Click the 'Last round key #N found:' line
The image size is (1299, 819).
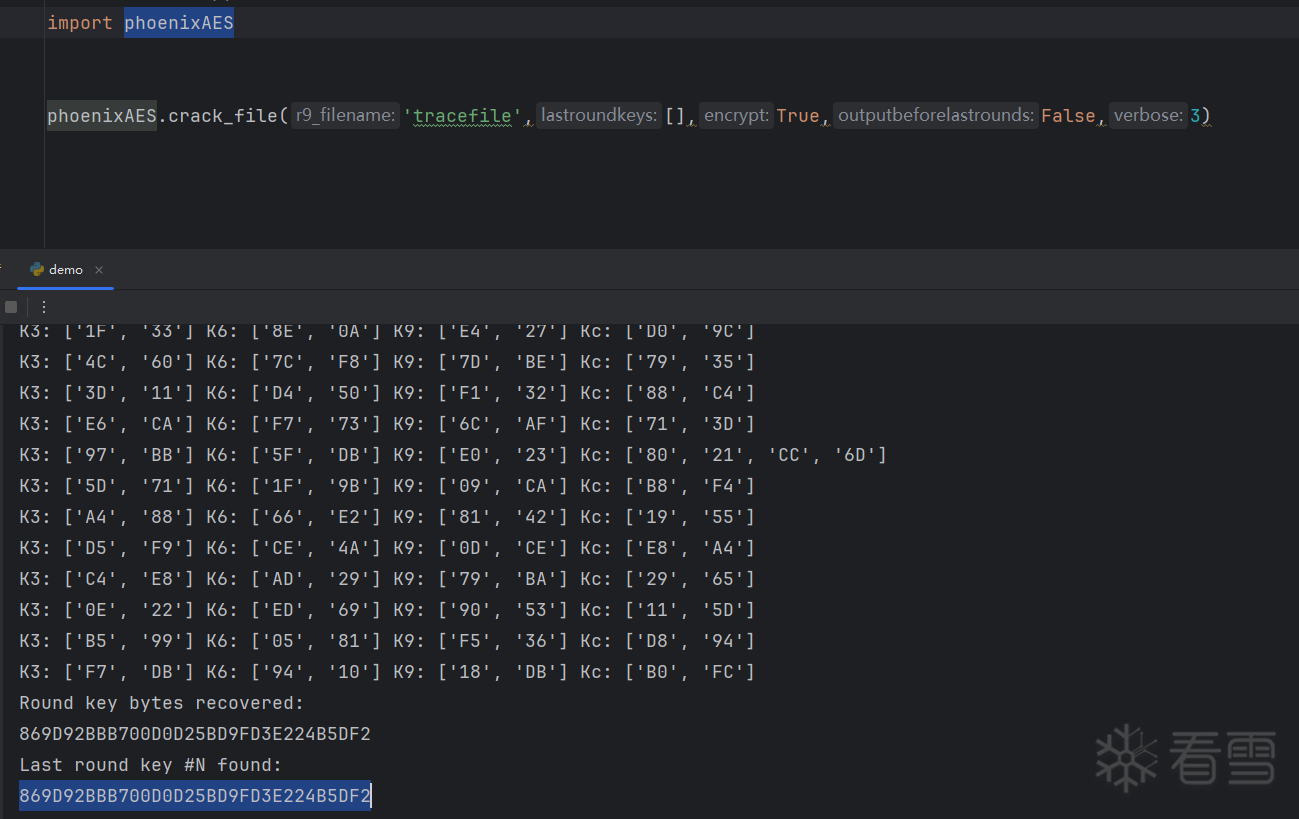(151, 765)
